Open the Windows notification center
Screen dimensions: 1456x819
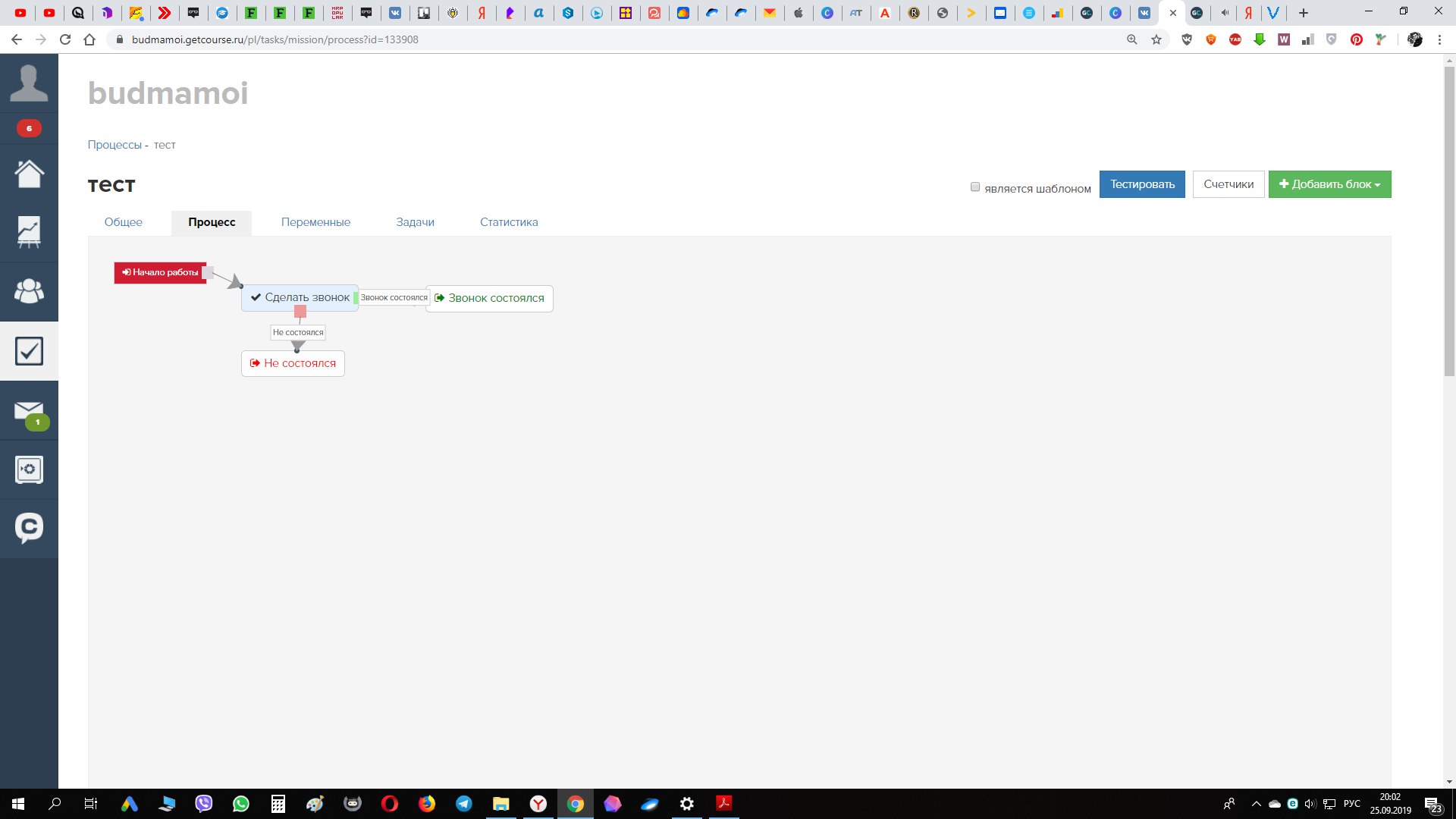point(1432,804)
